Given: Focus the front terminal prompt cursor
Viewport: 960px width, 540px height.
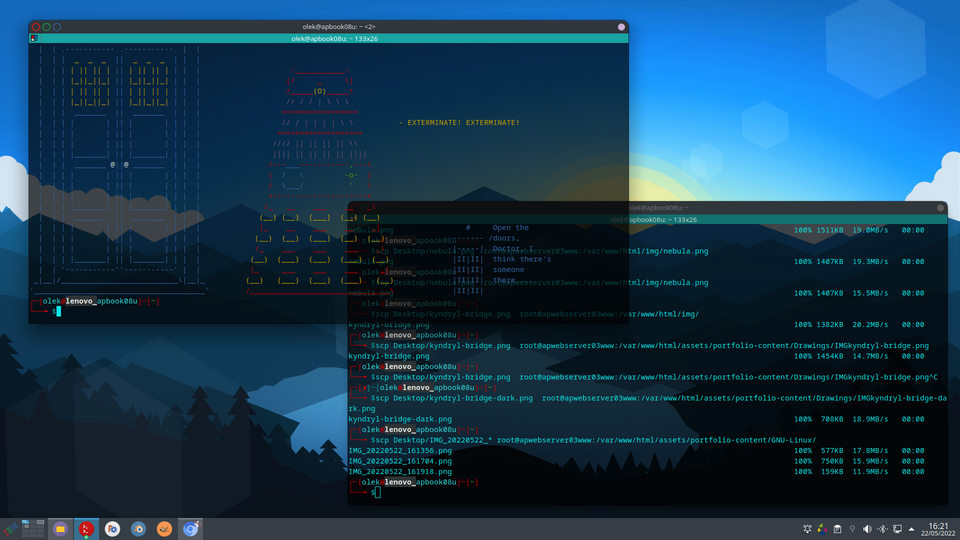Looking at the screenshot, I should coord(58,312).
